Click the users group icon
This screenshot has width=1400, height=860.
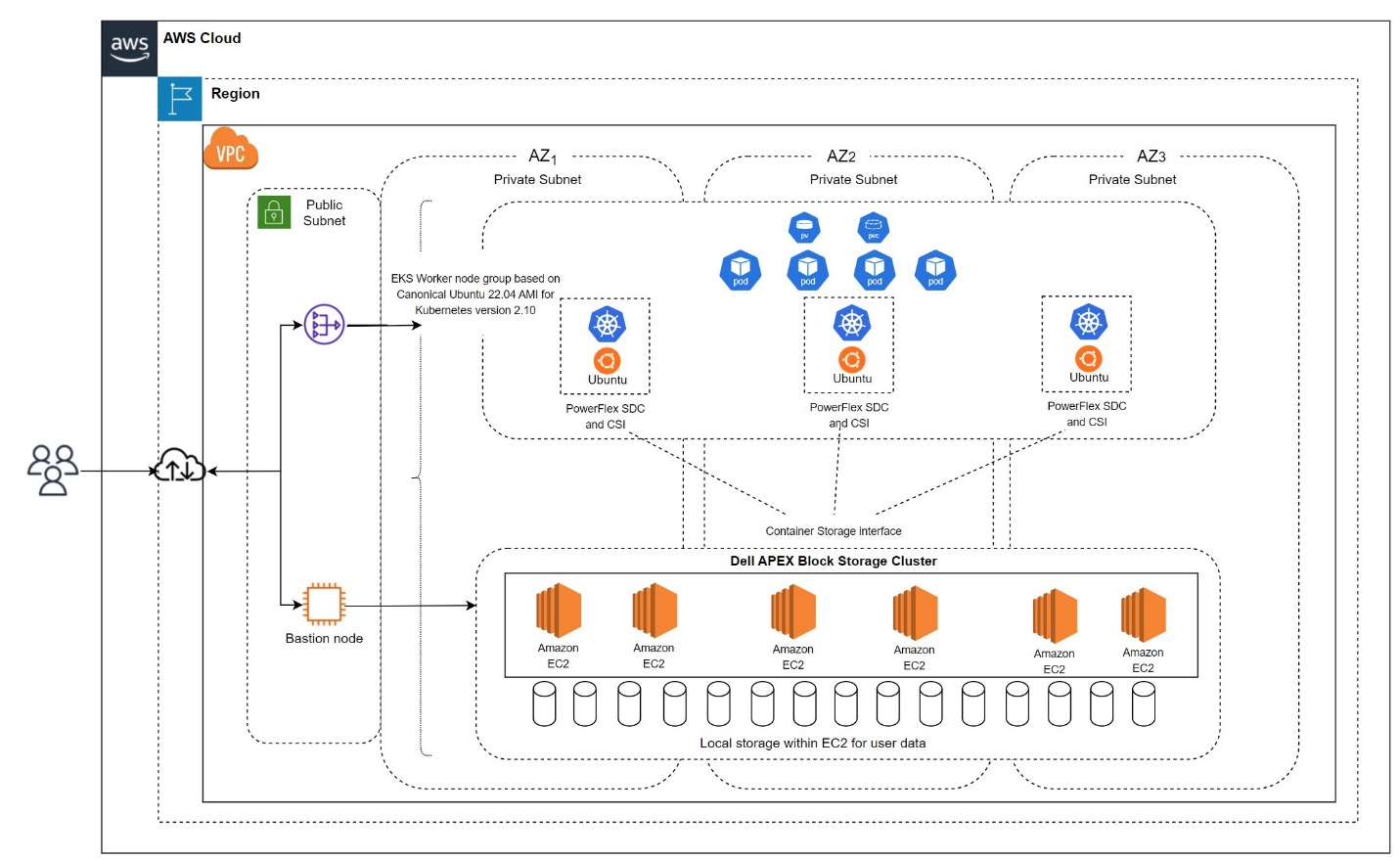[x=53, y=471]
